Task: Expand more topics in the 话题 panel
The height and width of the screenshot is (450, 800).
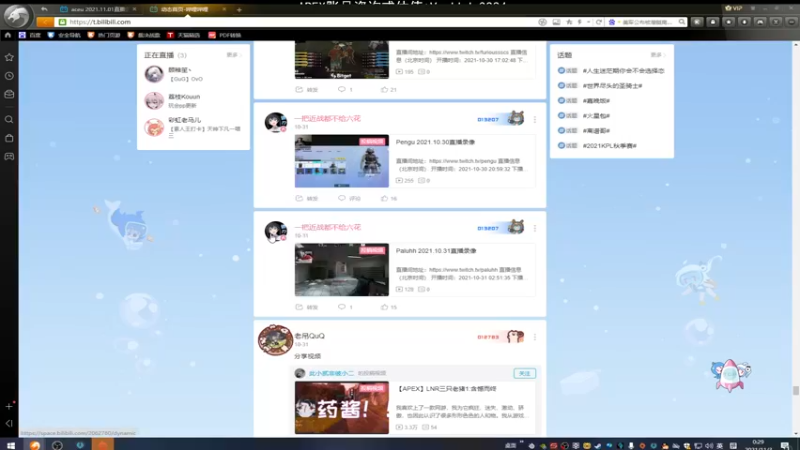Action: point(657,55)
